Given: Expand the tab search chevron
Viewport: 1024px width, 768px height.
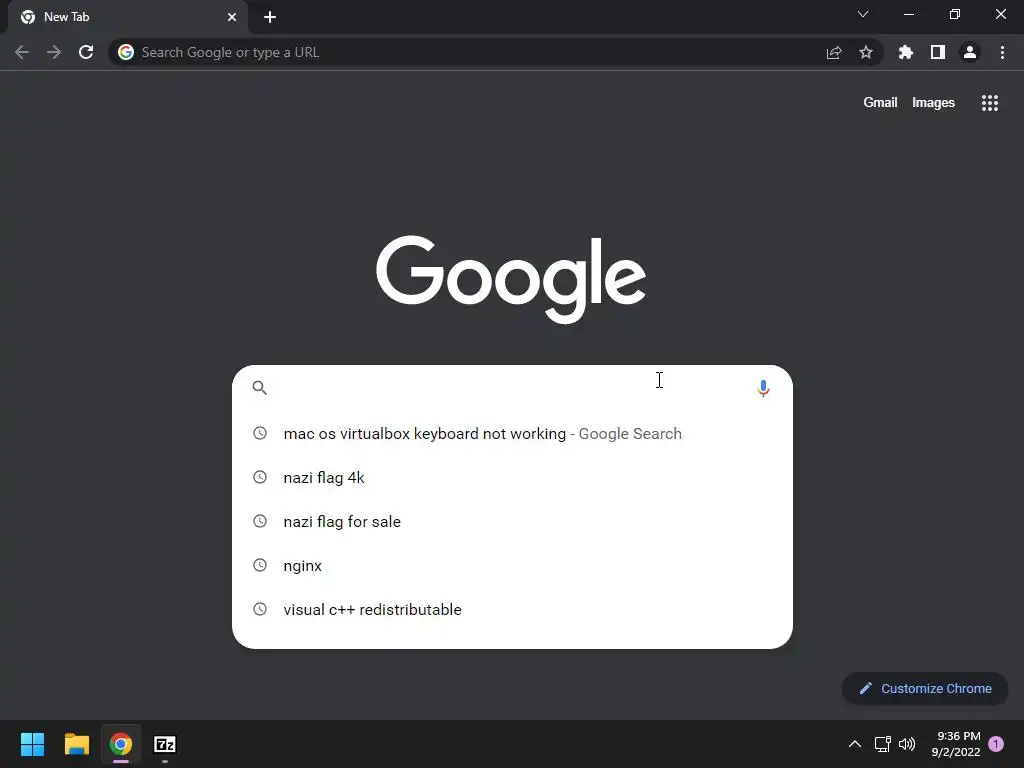Looking at the screenshot, I should pyautogui.click(x=863, y=14).
